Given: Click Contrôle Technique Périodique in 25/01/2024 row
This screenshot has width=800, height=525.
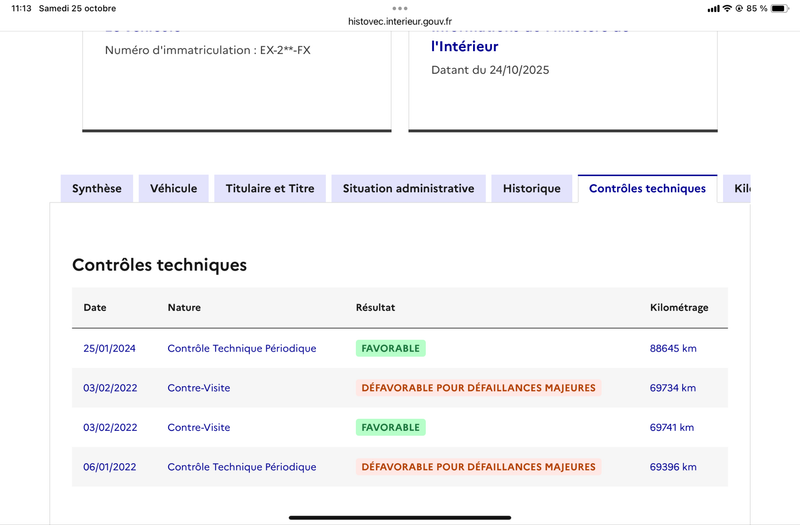Looking at the screenshot, I should point(242,348).
